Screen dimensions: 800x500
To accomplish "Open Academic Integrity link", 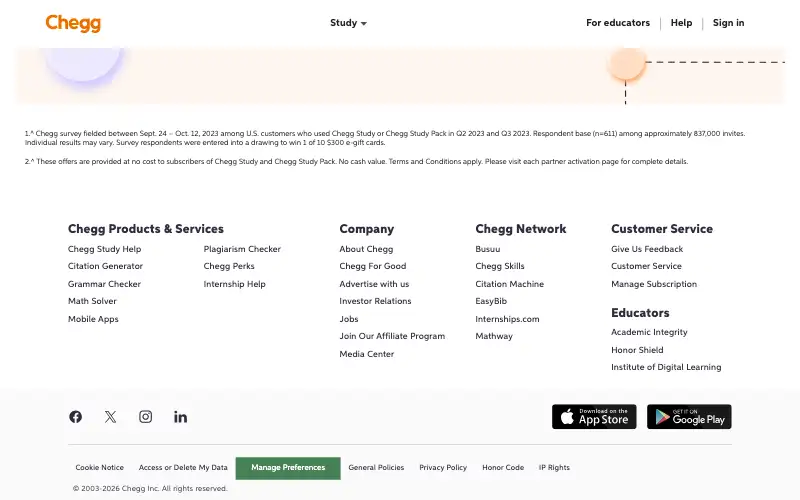I will tap(649, 332).
